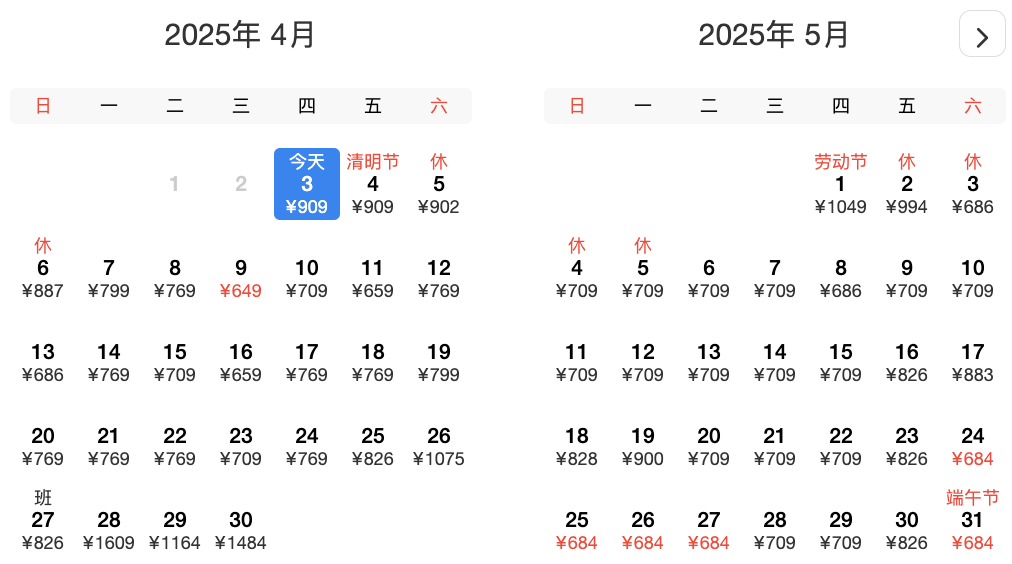
Task: Select April 19 at ¥799
Action: [x=439, y=363]
